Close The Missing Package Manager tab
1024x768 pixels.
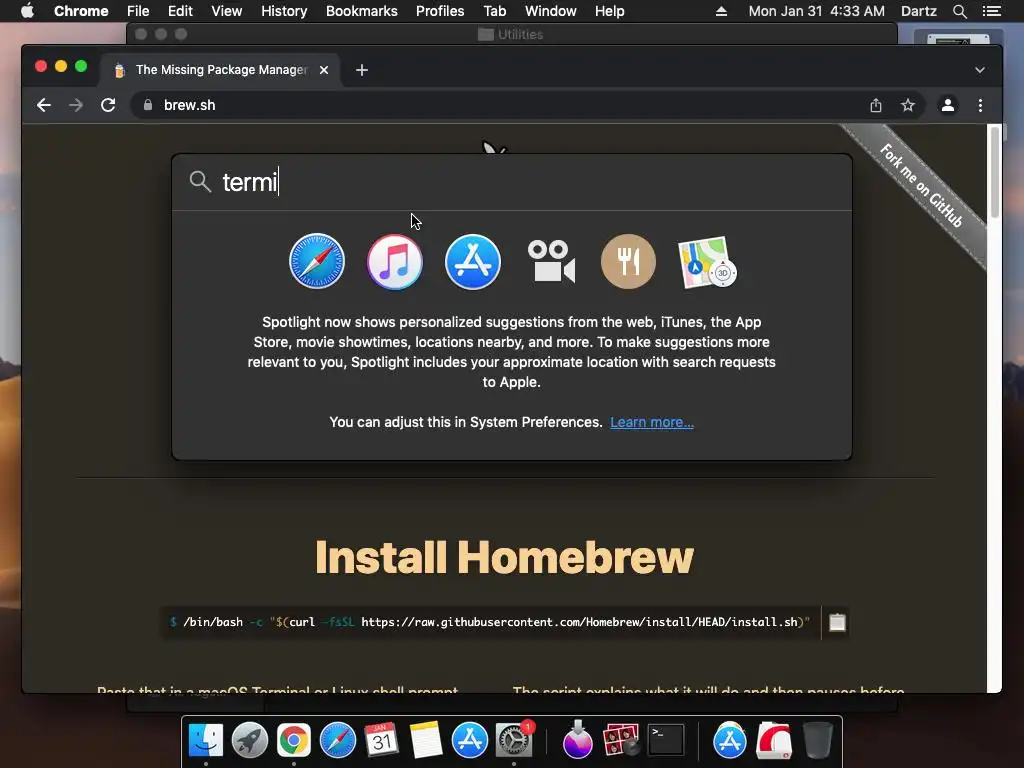pos(324,70)
